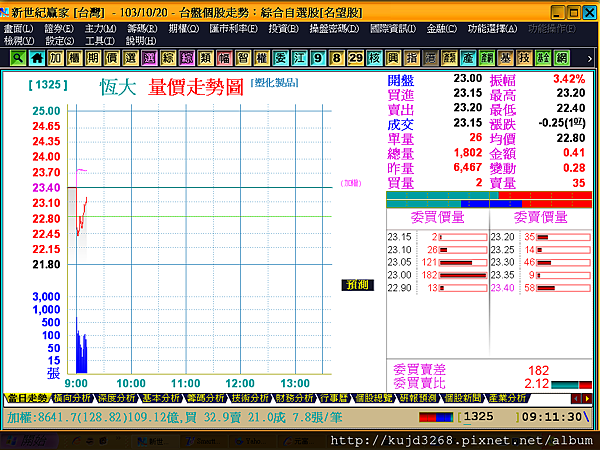
Task: Click the 委買賣比 ratio bar
Action: click(572, 385)
